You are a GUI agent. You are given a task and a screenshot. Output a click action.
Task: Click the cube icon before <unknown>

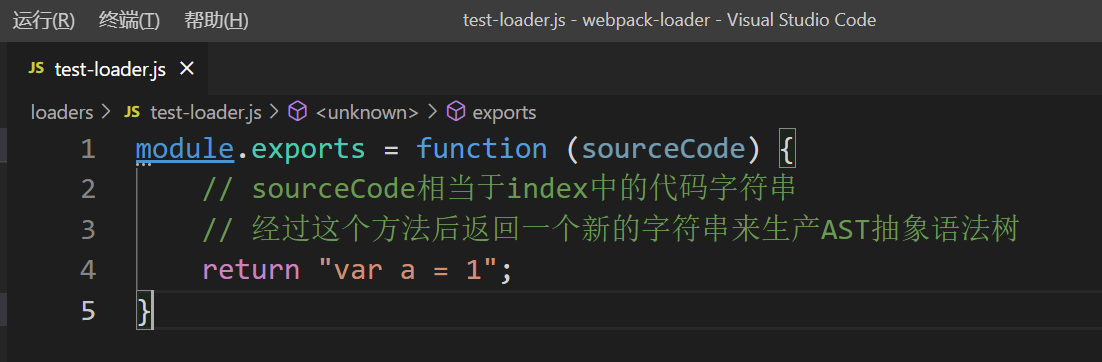tap(299, 112)
